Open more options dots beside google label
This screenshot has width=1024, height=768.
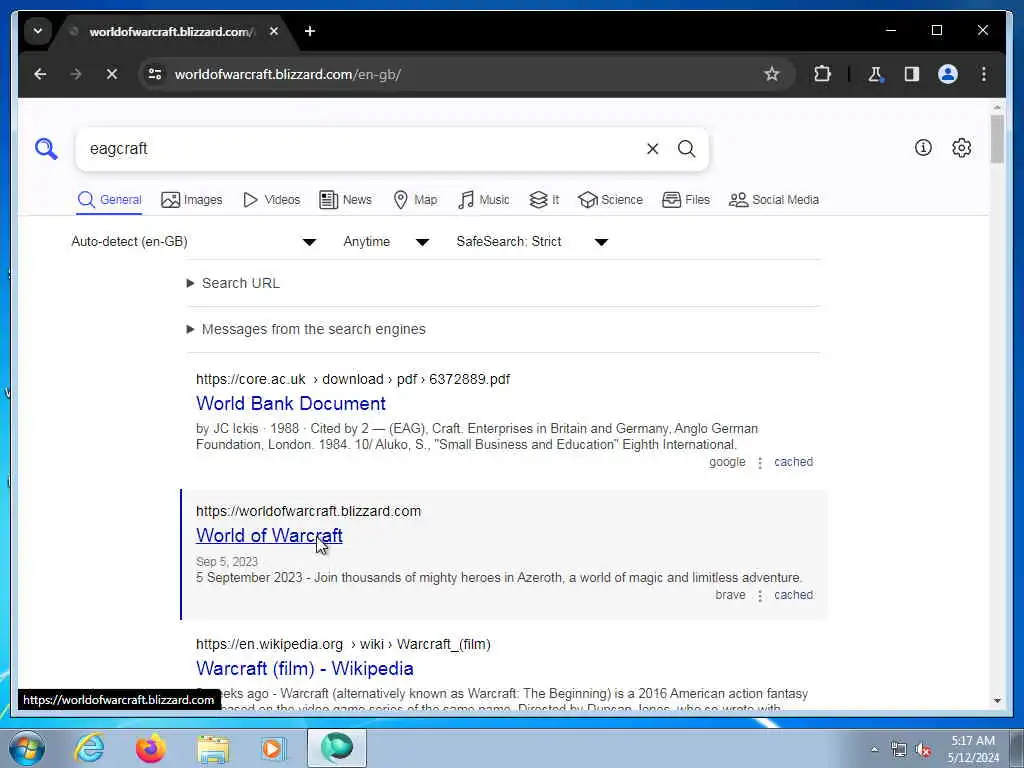(x=760, y=463)
